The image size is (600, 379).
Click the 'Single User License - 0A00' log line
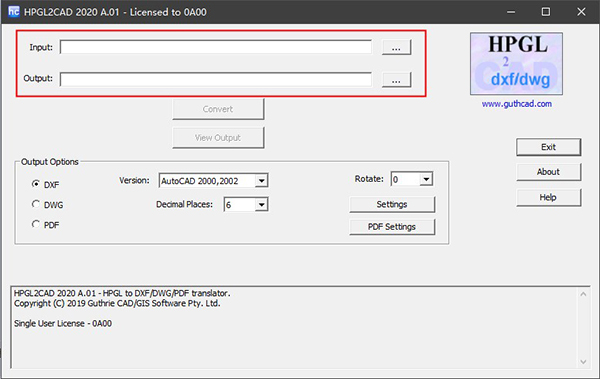[63, 323]
